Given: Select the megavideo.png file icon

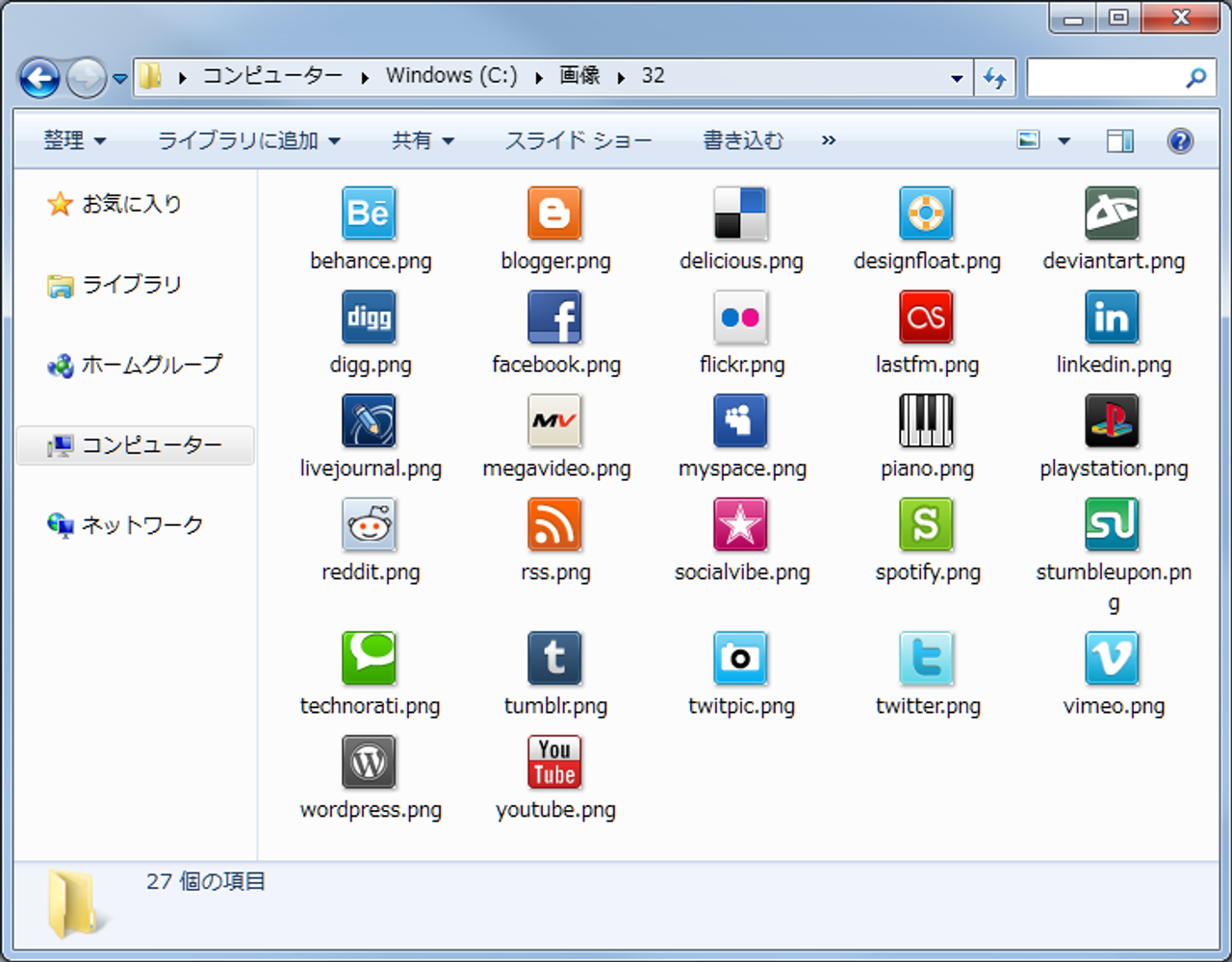Looking at the screenshot, I should pyautogui.click(x=554, y=420).
